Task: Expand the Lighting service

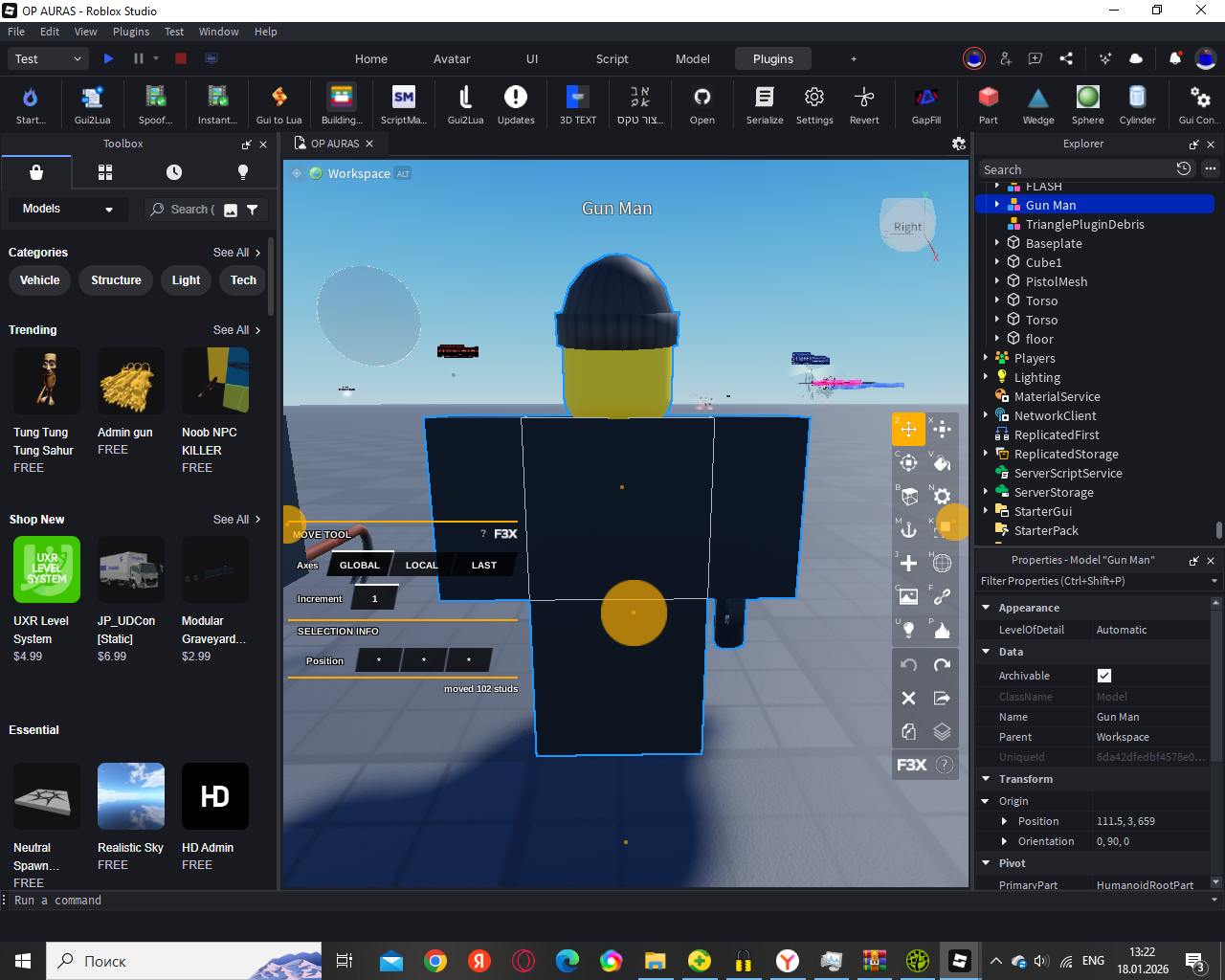Action: pos(985,377)
